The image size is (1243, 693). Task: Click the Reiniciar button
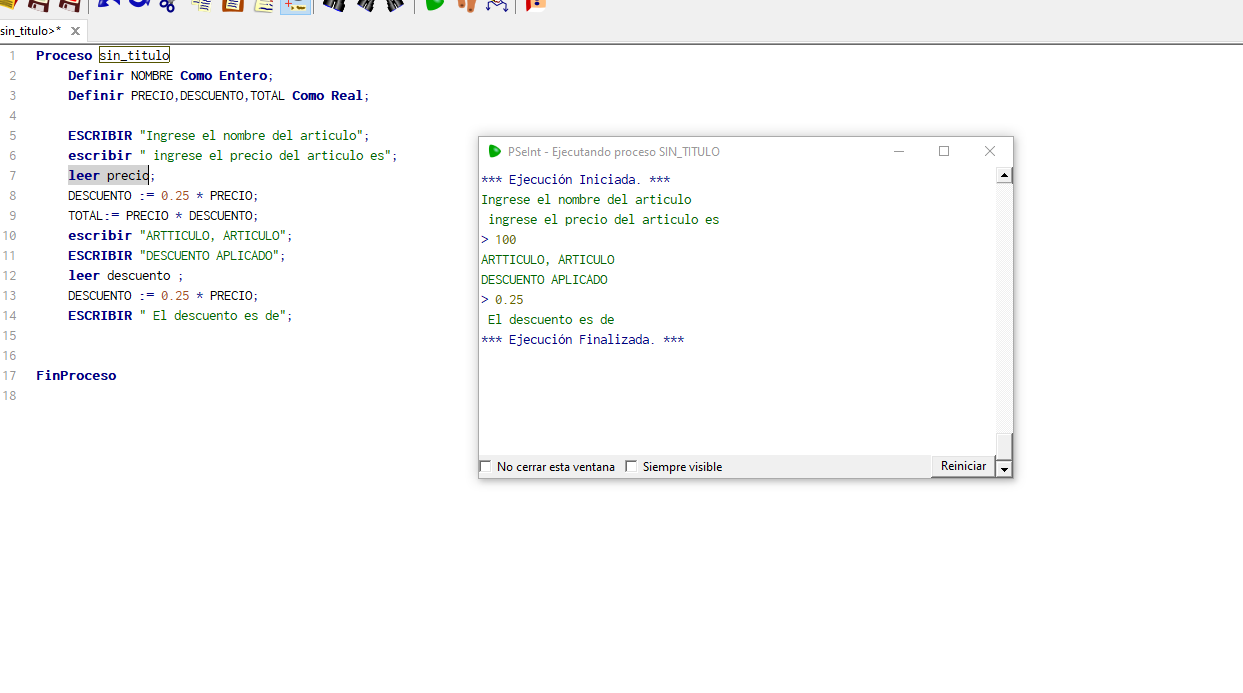tap(963, 466)
